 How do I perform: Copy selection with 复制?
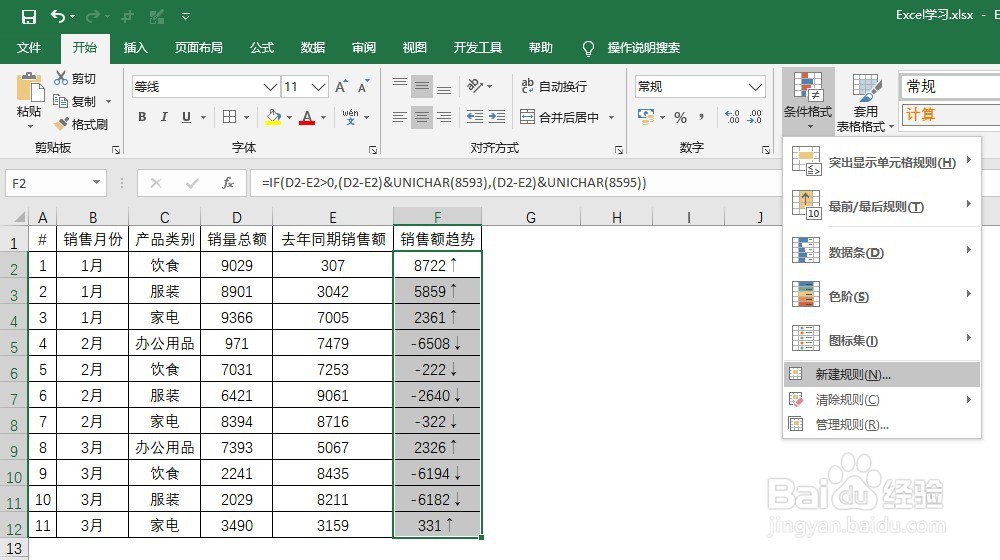click(x=75, y=101)
